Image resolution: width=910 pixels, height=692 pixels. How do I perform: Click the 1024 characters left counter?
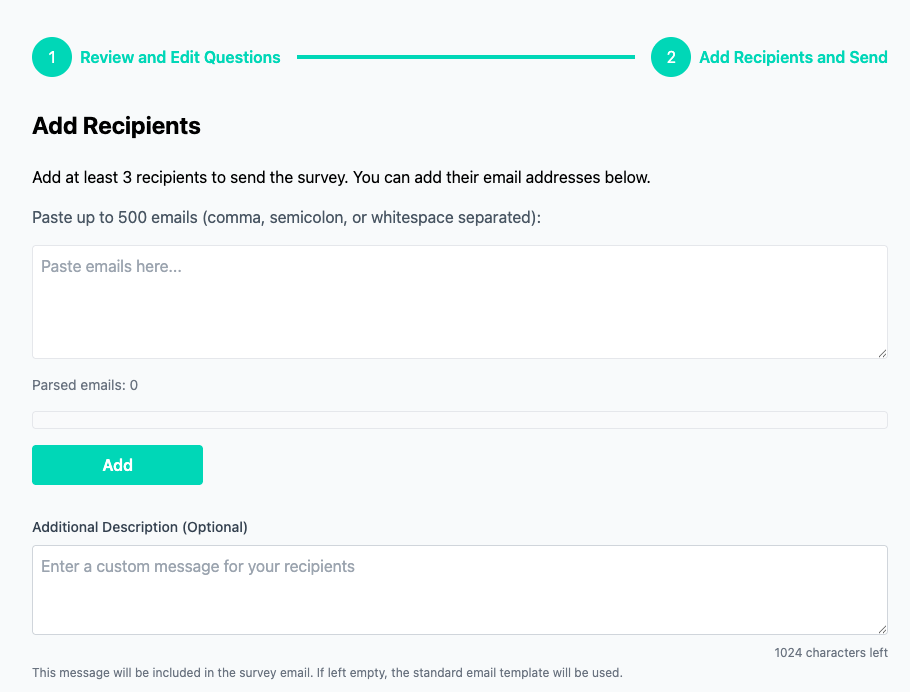click(x=831, y=653)
